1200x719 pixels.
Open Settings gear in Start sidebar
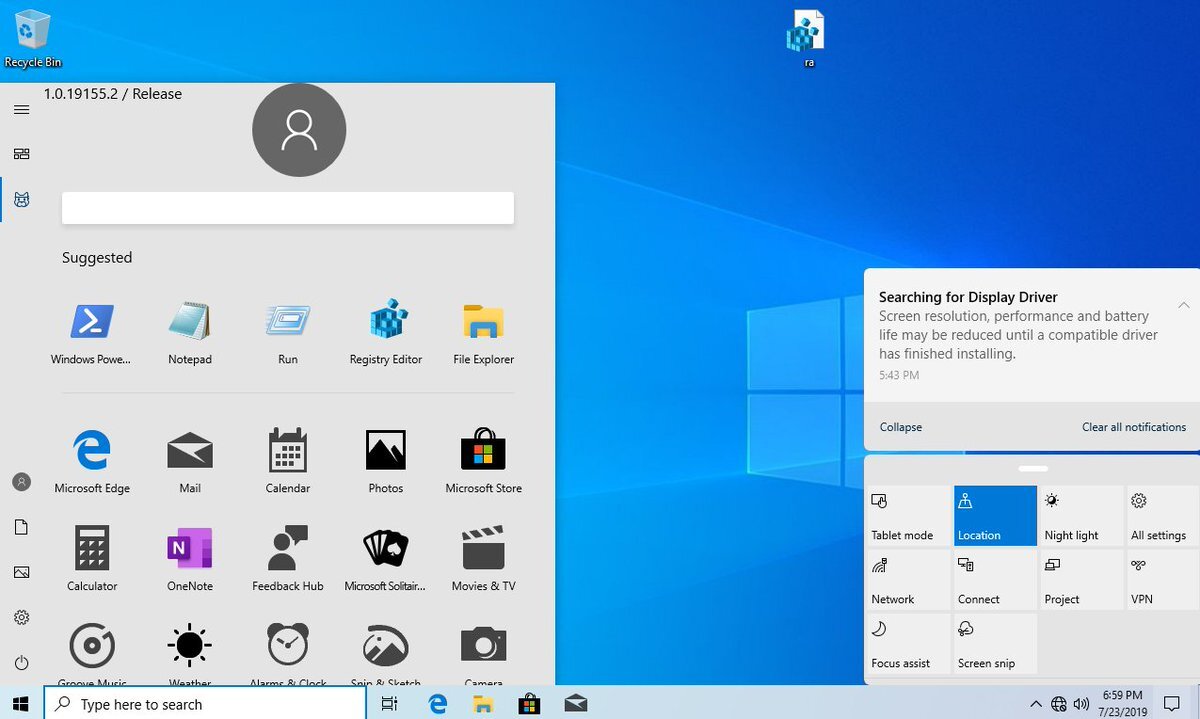click(21, 618)
